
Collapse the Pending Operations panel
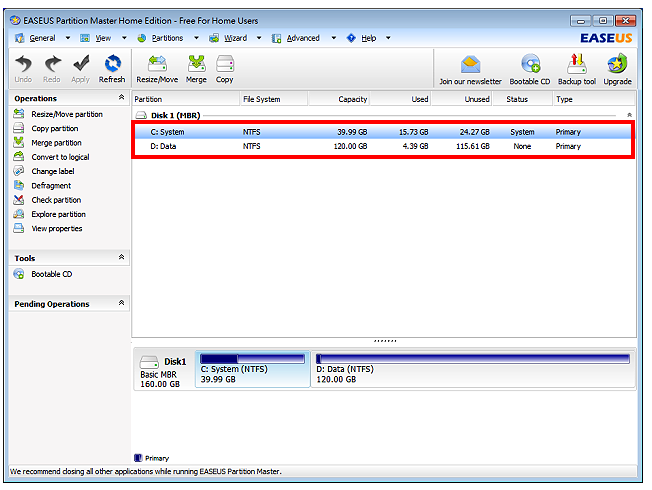point(121,303)
